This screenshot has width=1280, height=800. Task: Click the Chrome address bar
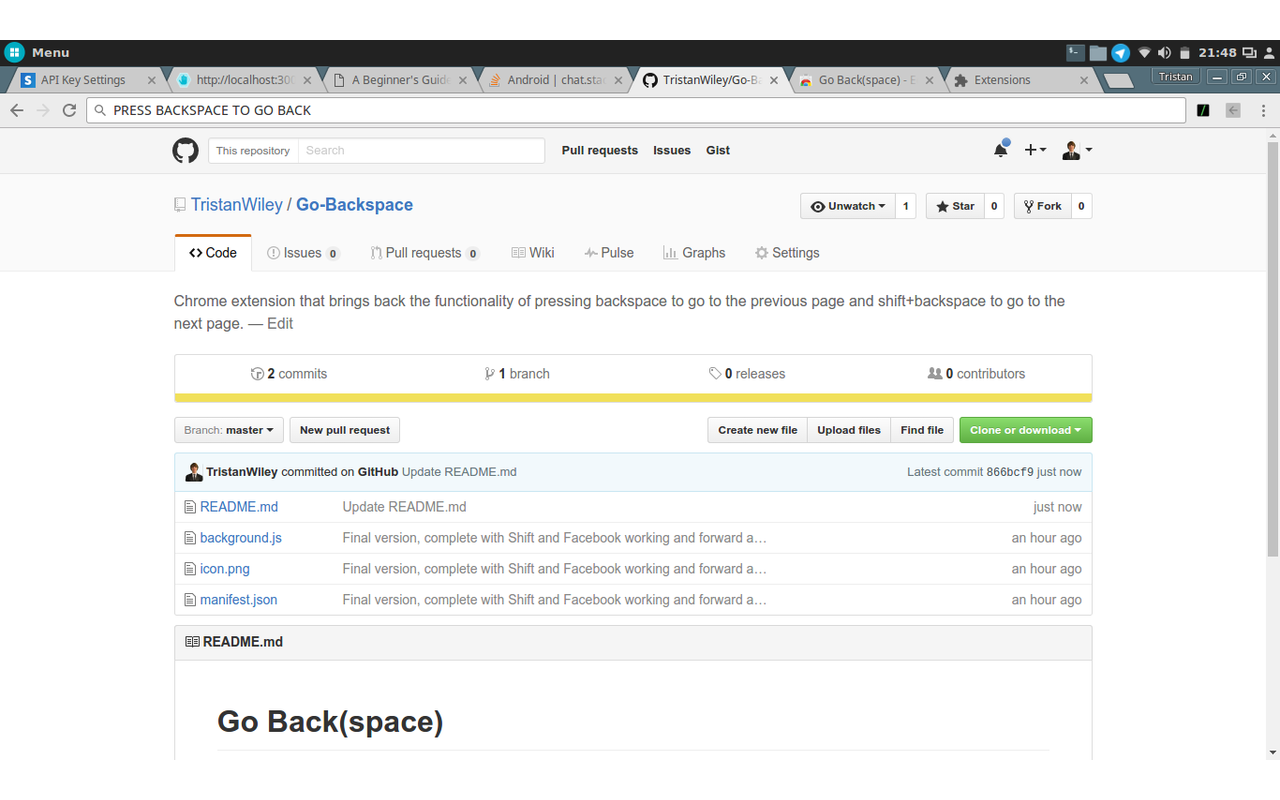(636, 110)
